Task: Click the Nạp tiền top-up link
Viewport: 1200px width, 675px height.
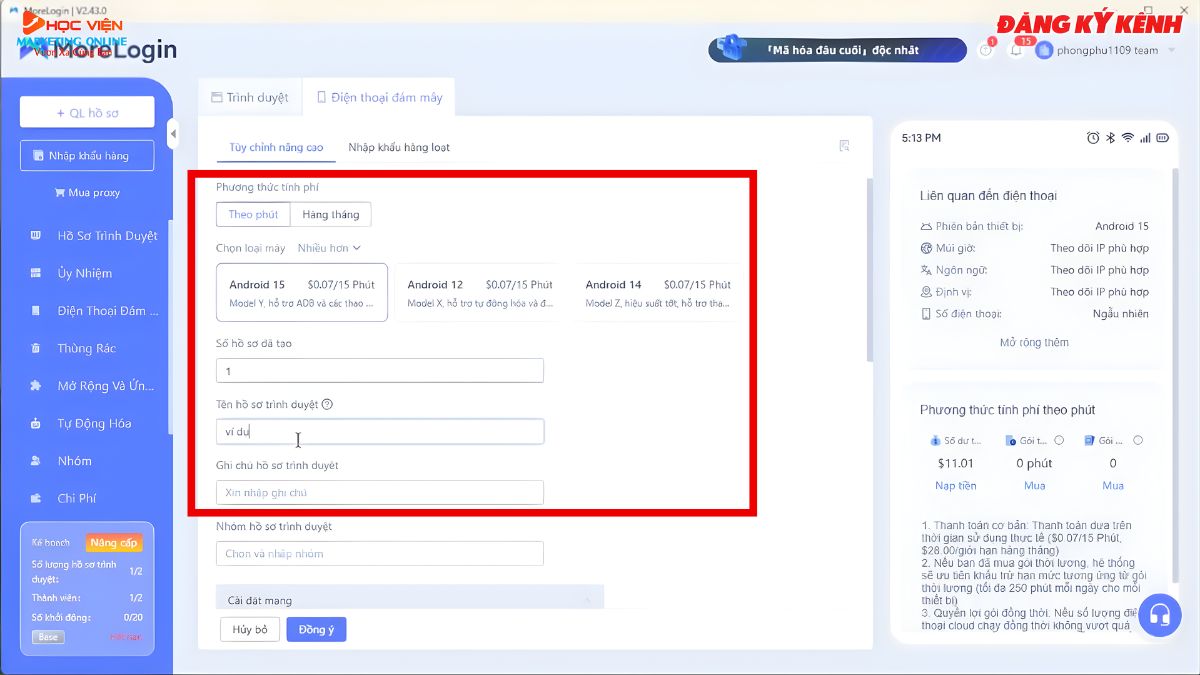Action: (958, 485)
